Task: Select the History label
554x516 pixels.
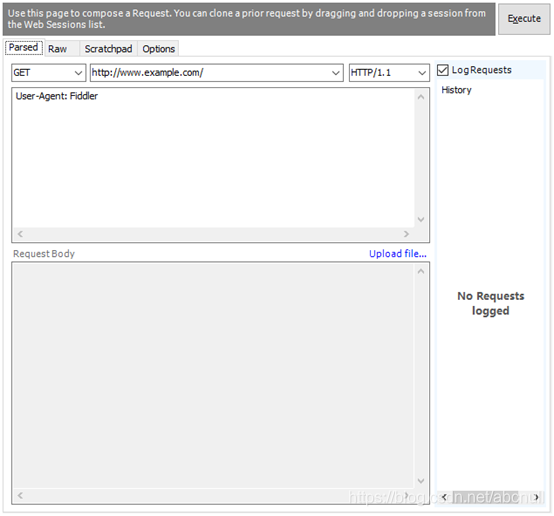Action: coord(456,90)
